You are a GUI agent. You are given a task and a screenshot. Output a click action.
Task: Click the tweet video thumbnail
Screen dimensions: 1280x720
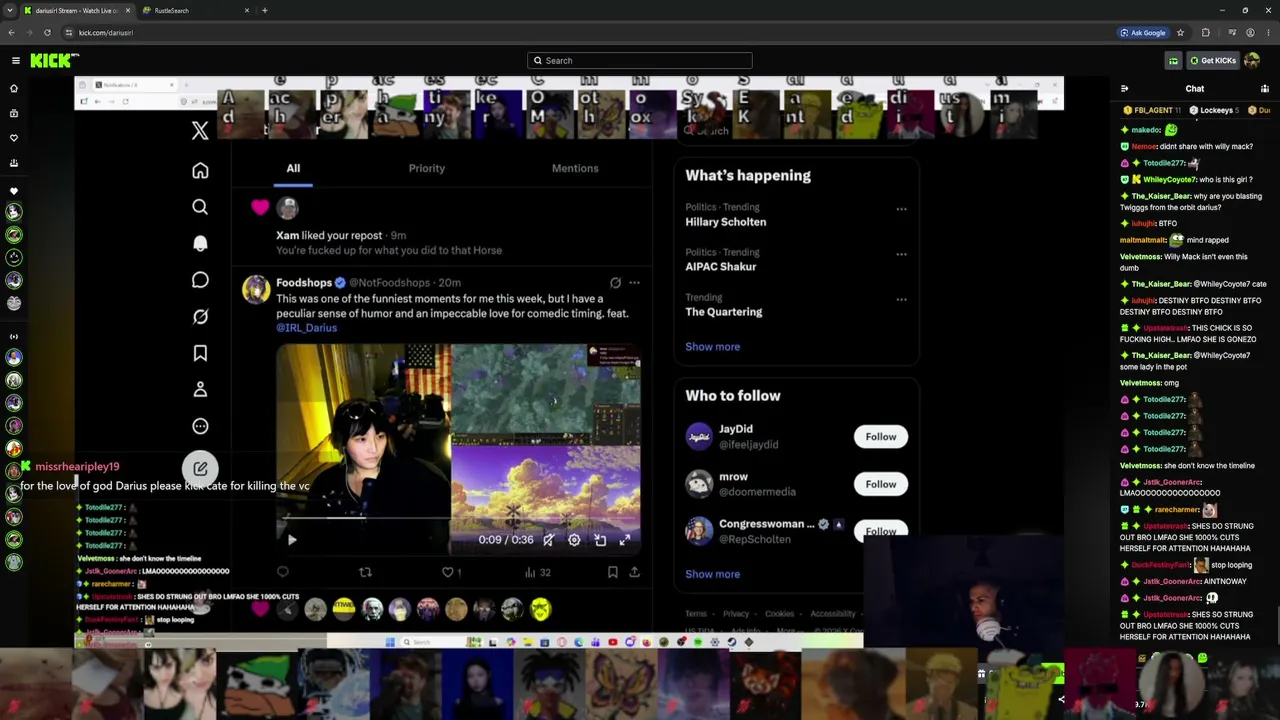coord(458,448)
